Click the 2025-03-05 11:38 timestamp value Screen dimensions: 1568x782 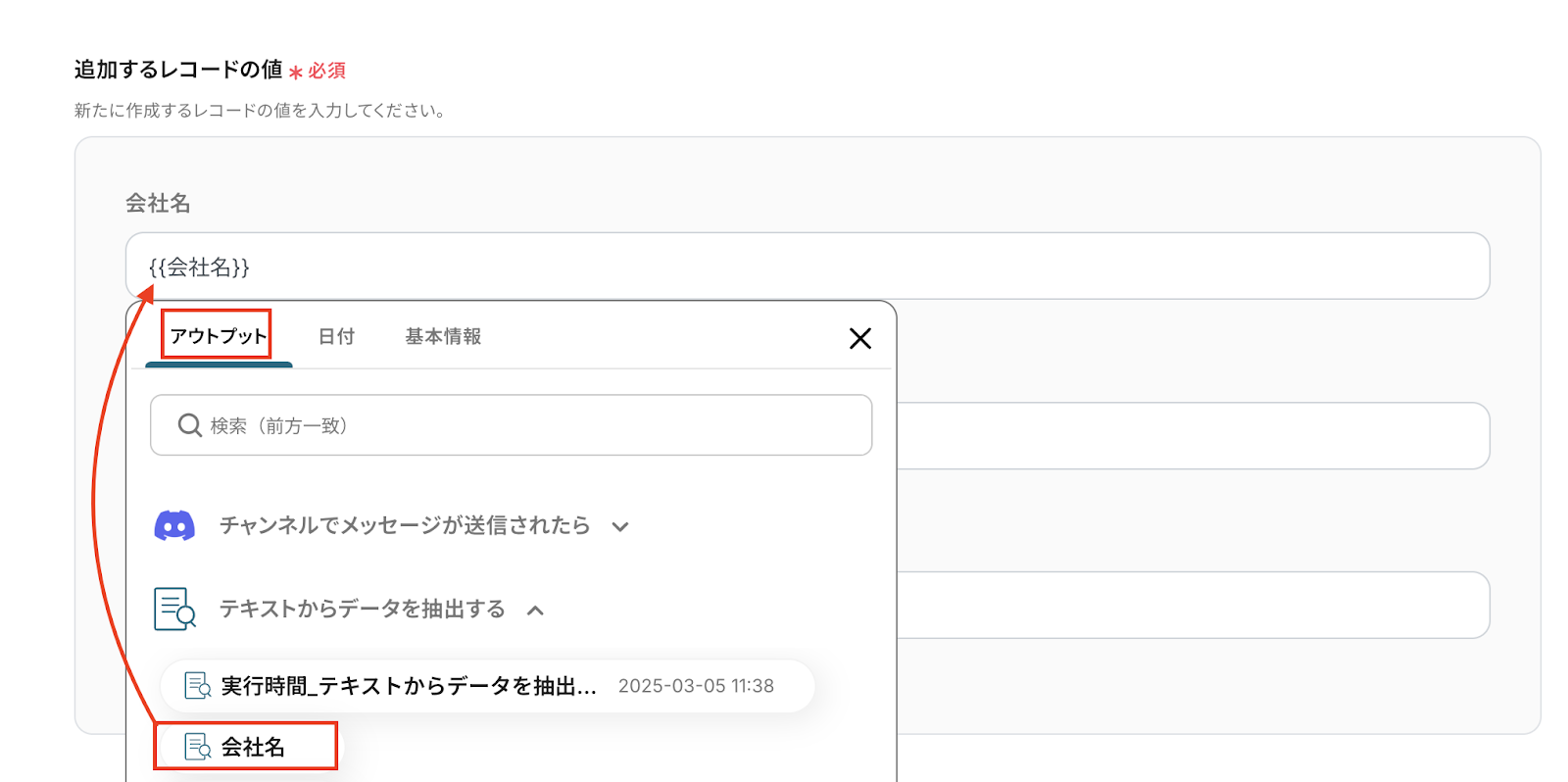pos(696,686)
